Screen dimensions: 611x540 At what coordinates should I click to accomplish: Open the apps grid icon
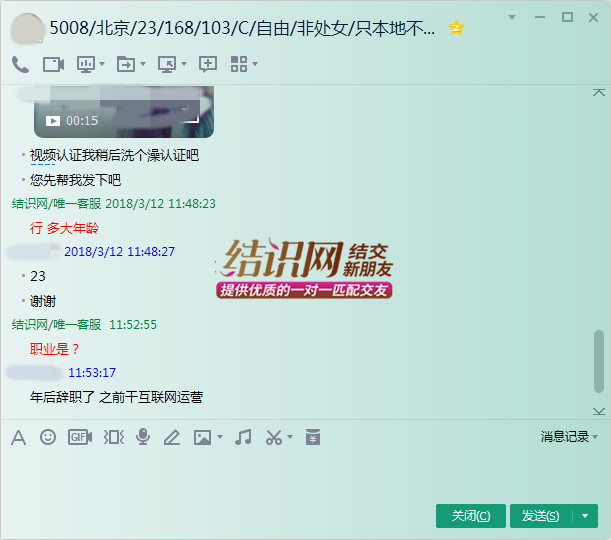click(x=239, y=64)
